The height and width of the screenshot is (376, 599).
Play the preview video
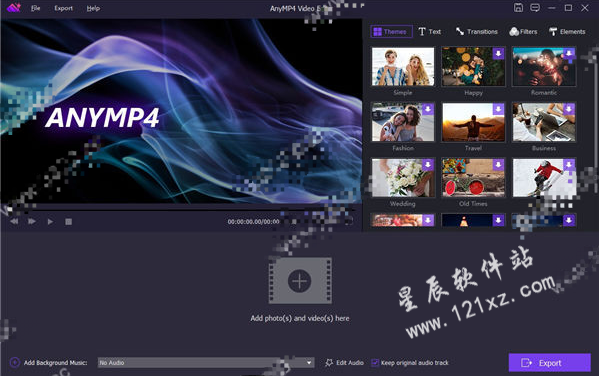50,222
